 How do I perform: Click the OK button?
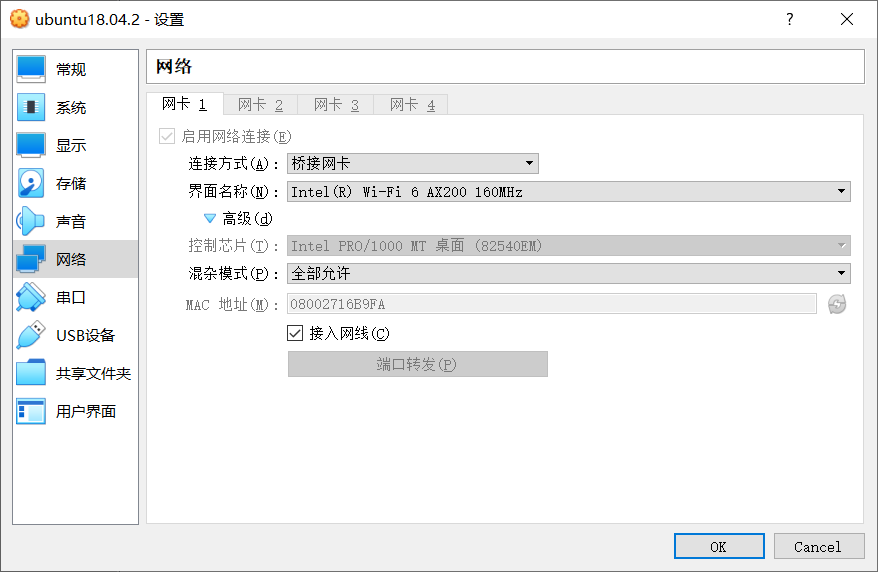click(x=719, y=546)
